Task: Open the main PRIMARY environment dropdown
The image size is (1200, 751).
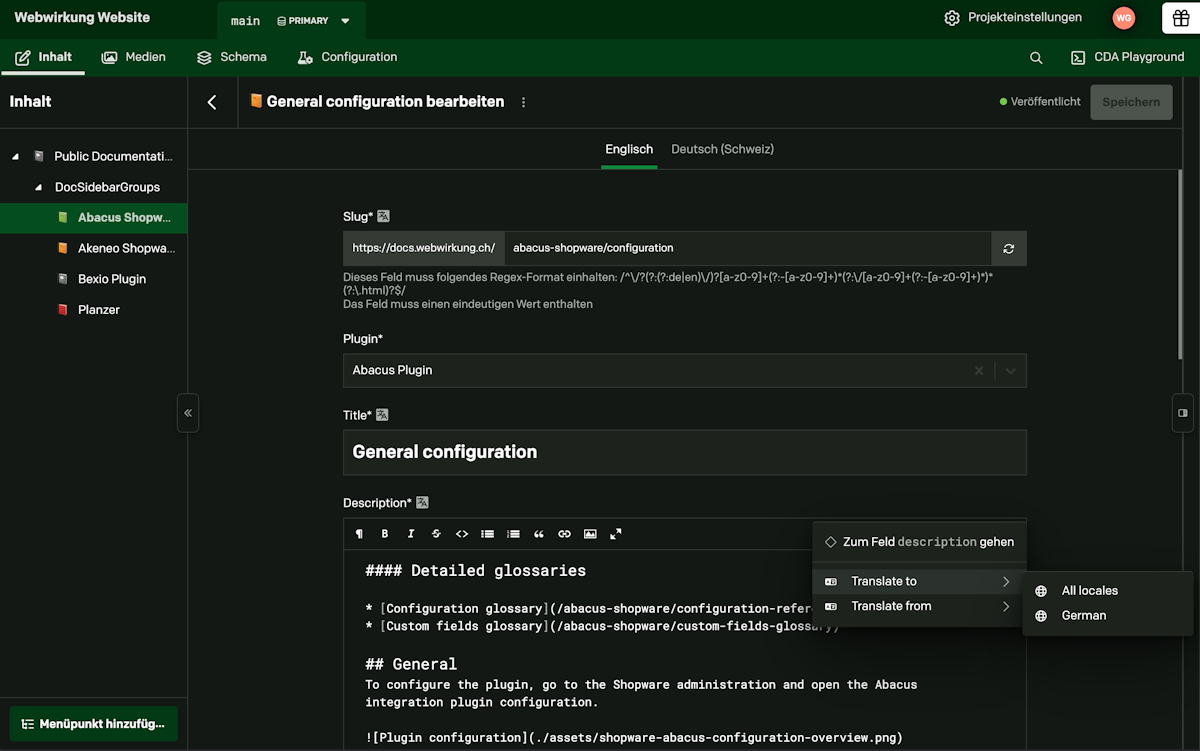Action: coord(291,21)
